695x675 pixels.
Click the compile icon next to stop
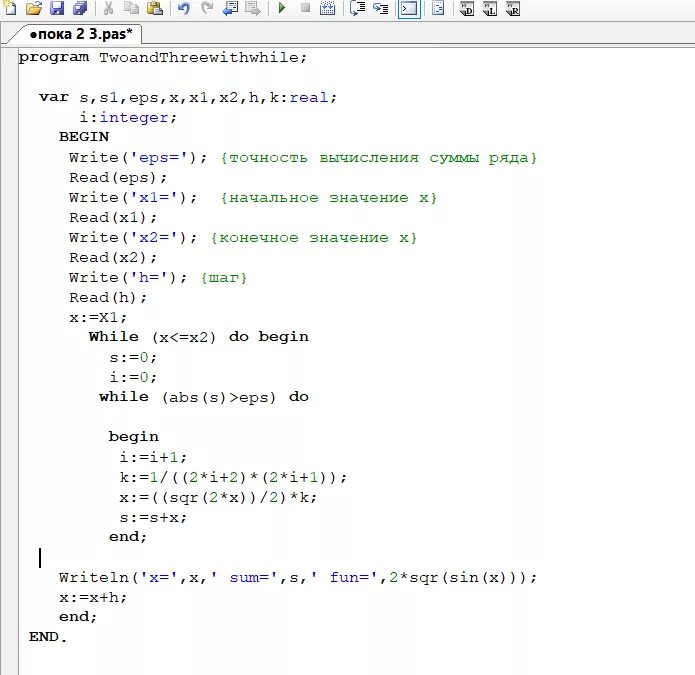[327, 8]
